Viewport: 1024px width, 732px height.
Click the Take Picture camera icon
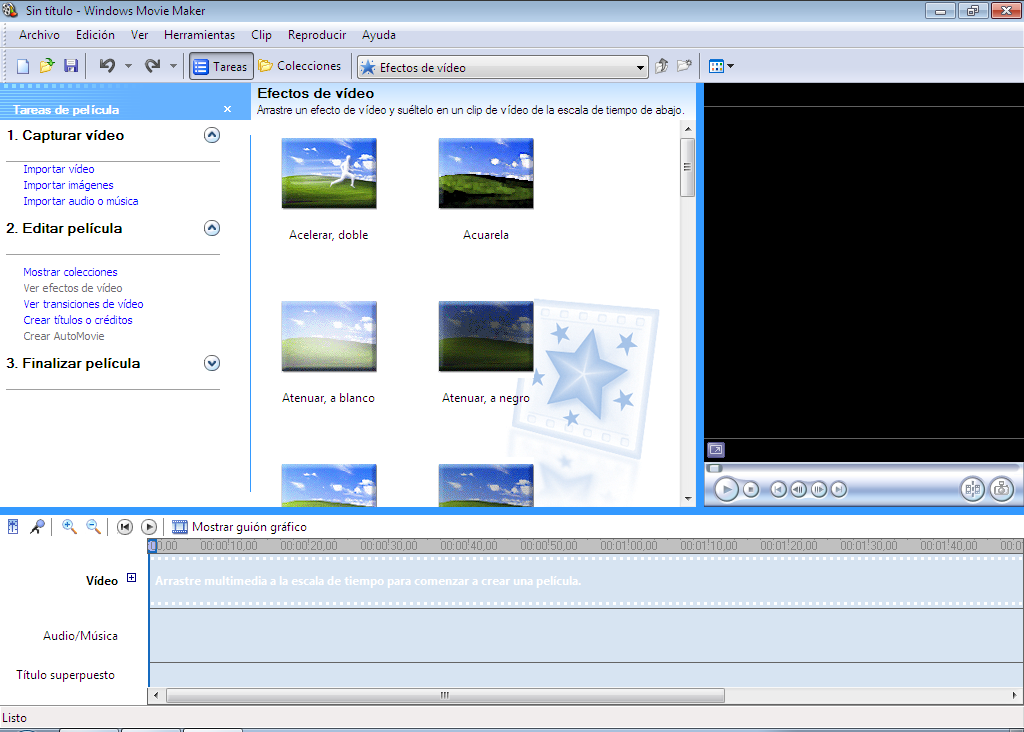[x=1002, y=489]
